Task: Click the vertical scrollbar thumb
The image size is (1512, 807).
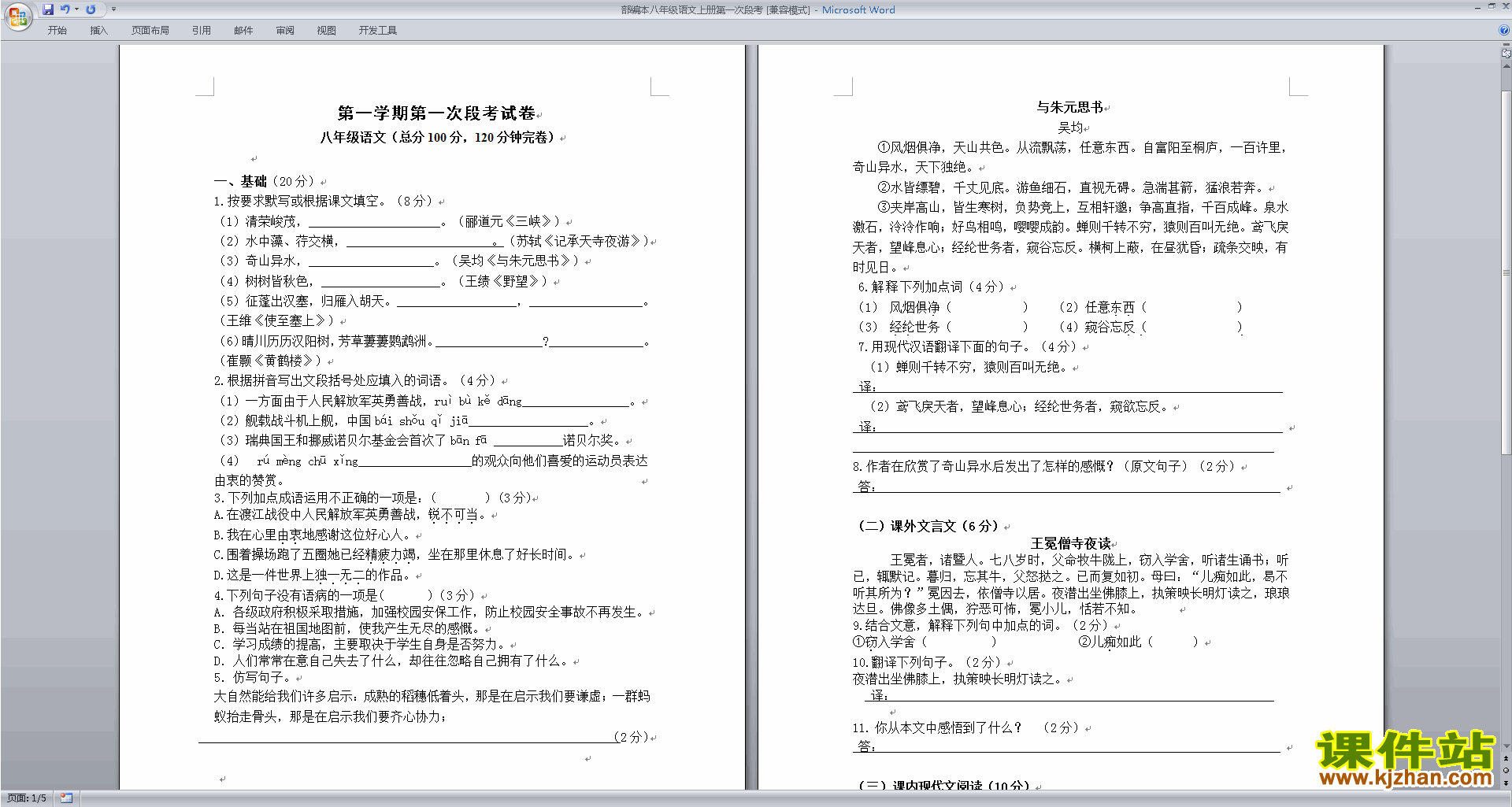Action: point(1506,272)
